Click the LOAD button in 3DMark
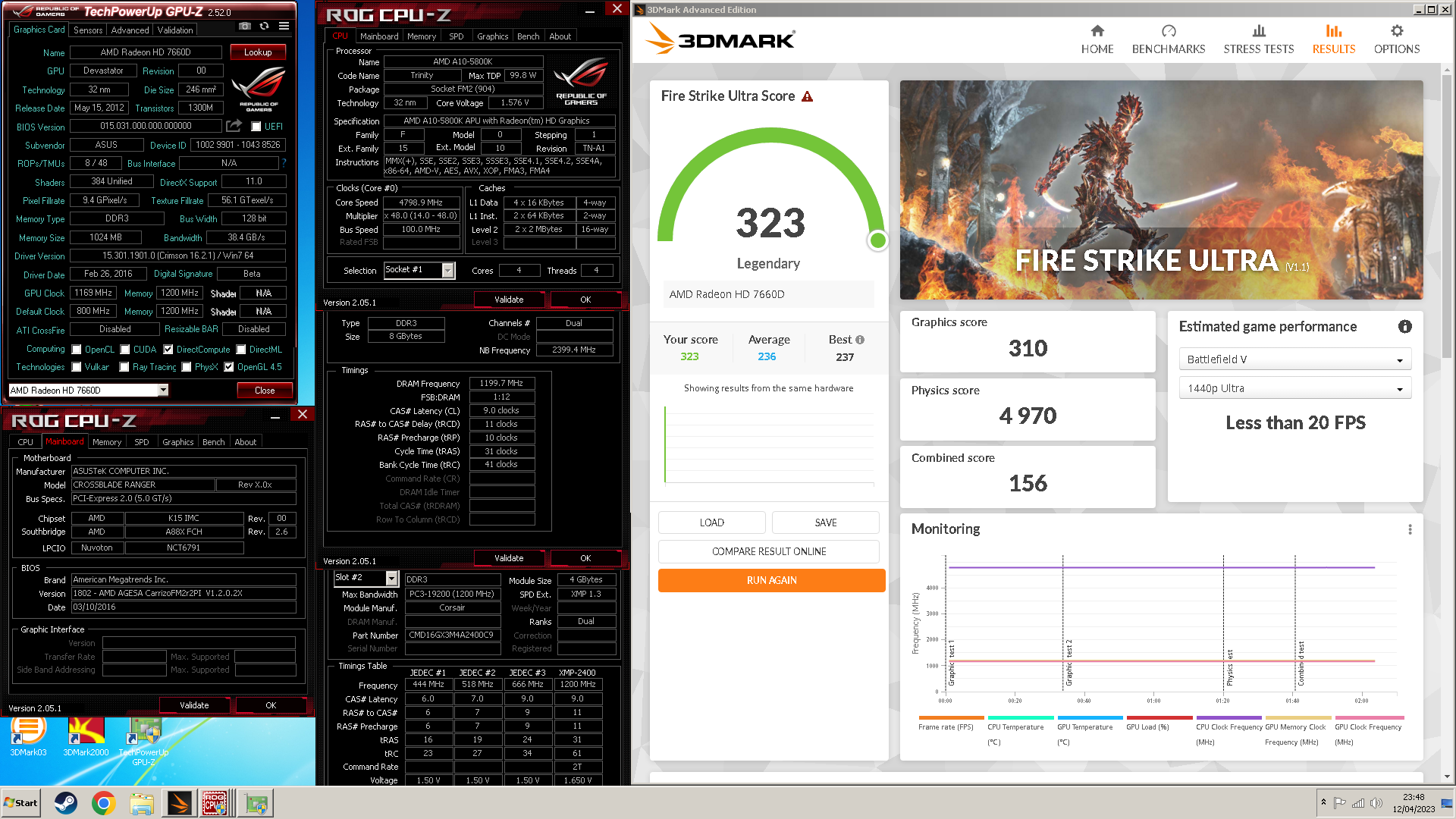Image resolution: width=1456 pixels, height=819 pixels. [711, 522]
